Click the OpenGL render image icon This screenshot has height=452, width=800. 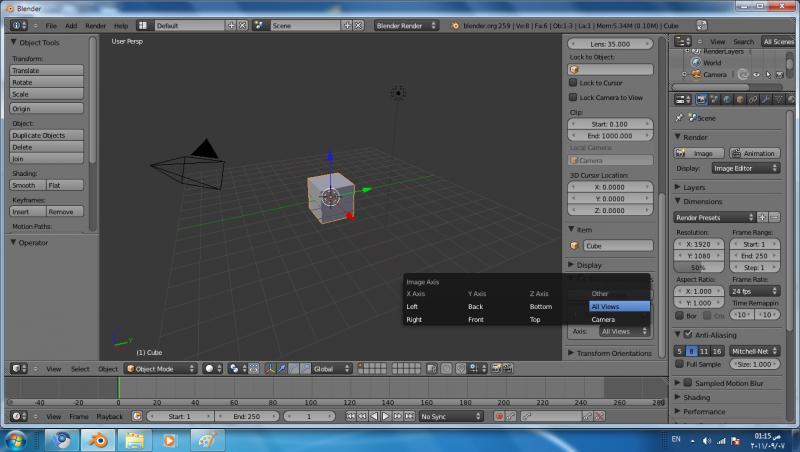point(495,368)
